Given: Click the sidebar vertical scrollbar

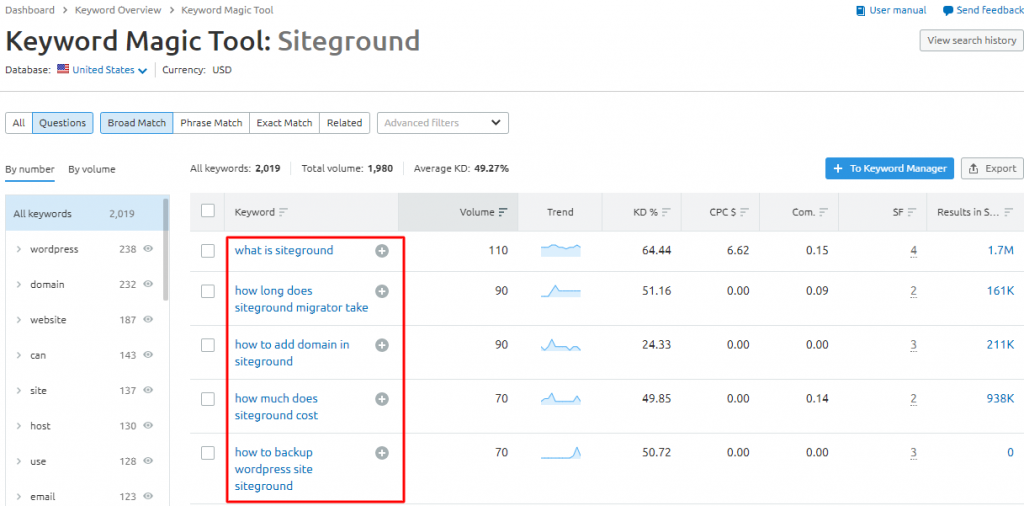Looking at the screenshot, I should pyautogui.click(x=167, y=248).
